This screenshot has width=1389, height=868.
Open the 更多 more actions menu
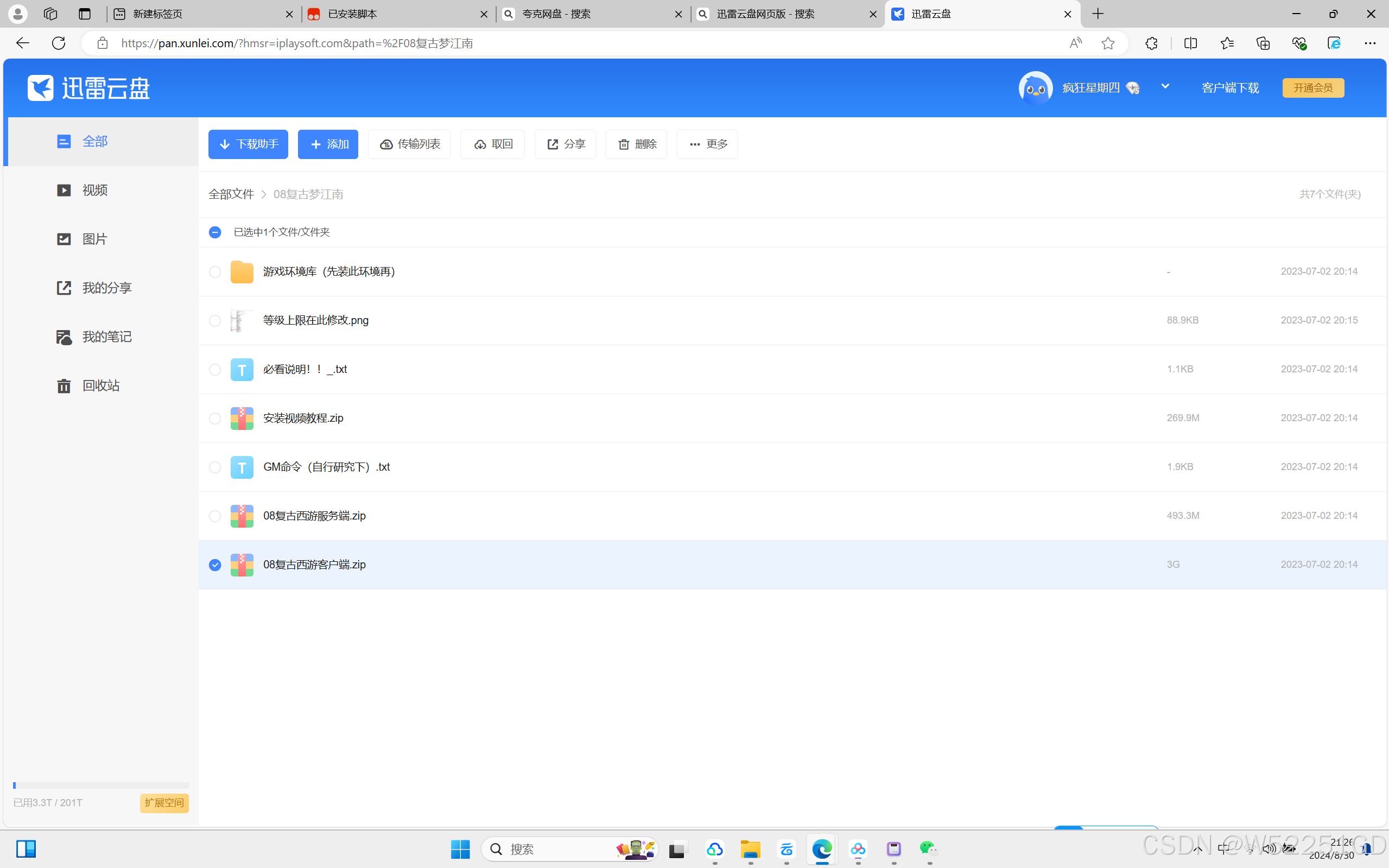[707, 144]
